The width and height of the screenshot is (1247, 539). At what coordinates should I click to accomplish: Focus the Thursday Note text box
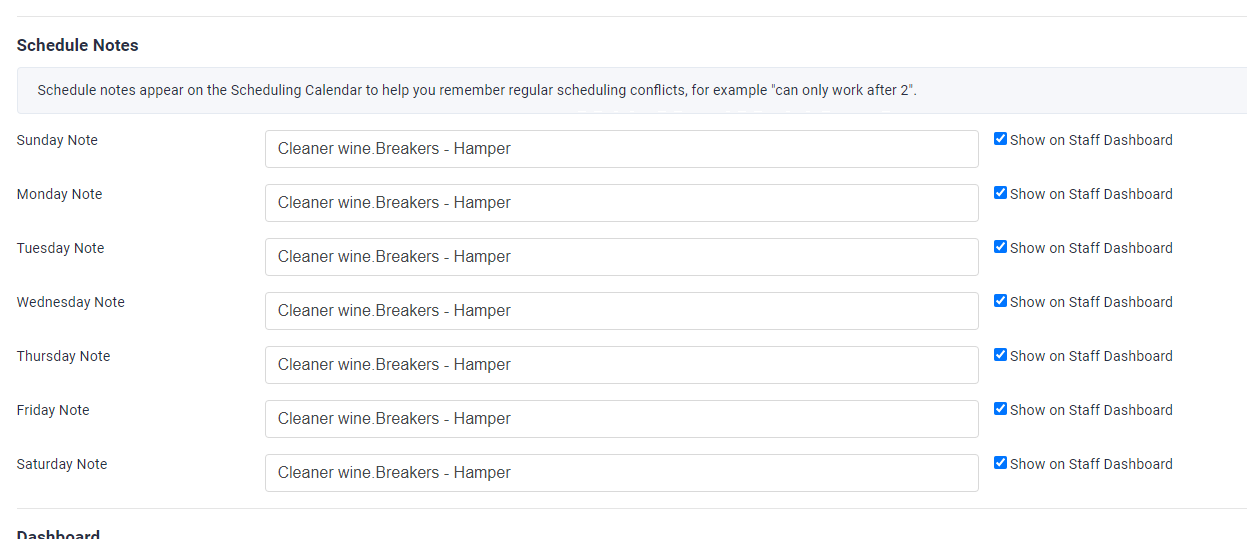[621, 365]
